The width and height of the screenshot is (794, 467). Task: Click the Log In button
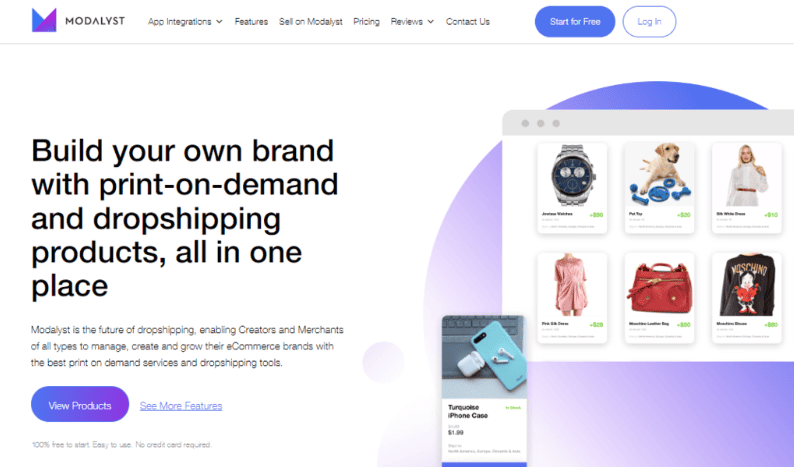click(x=649, y=22)
